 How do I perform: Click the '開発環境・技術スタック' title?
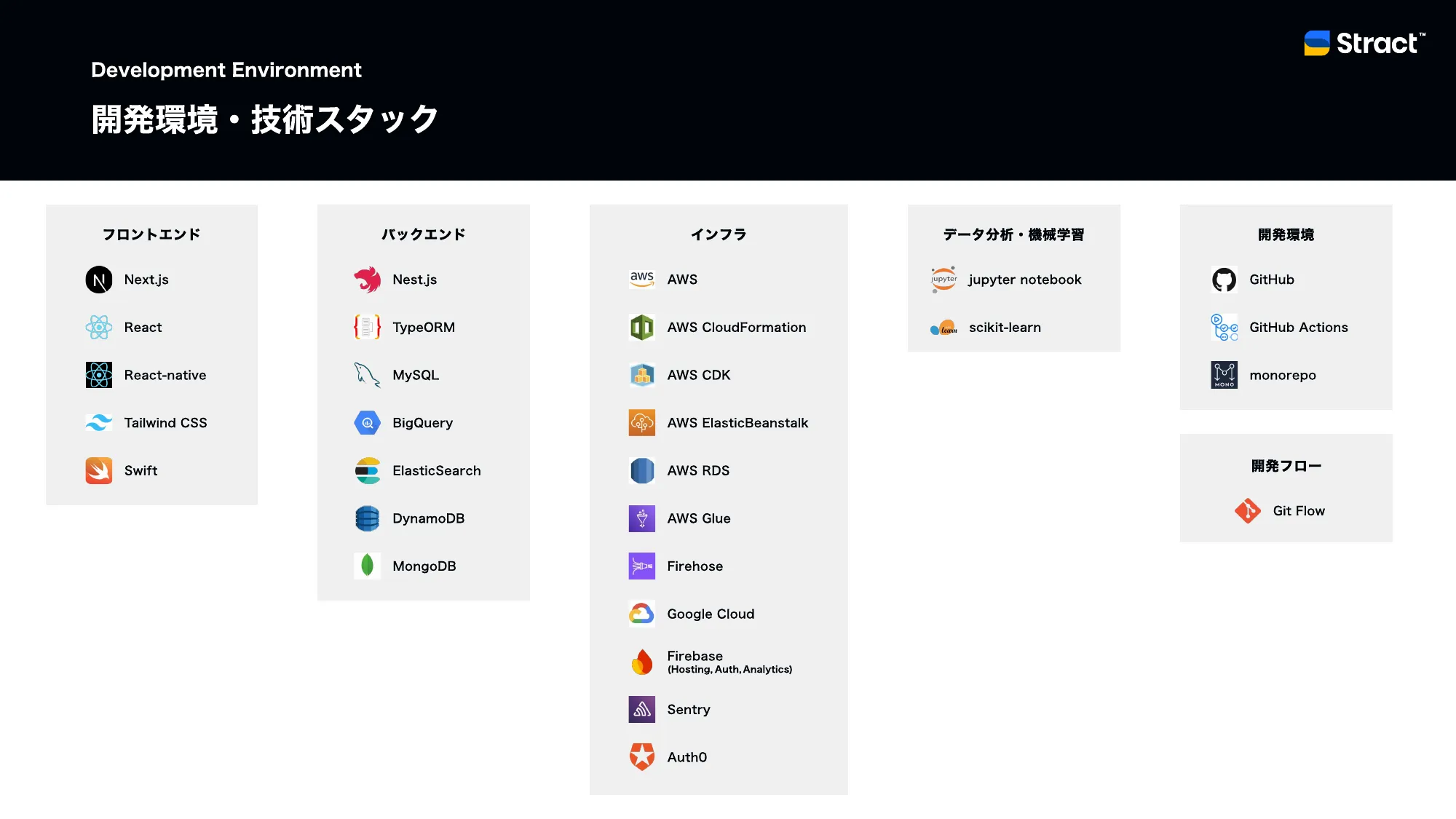[x=265, y=119]
